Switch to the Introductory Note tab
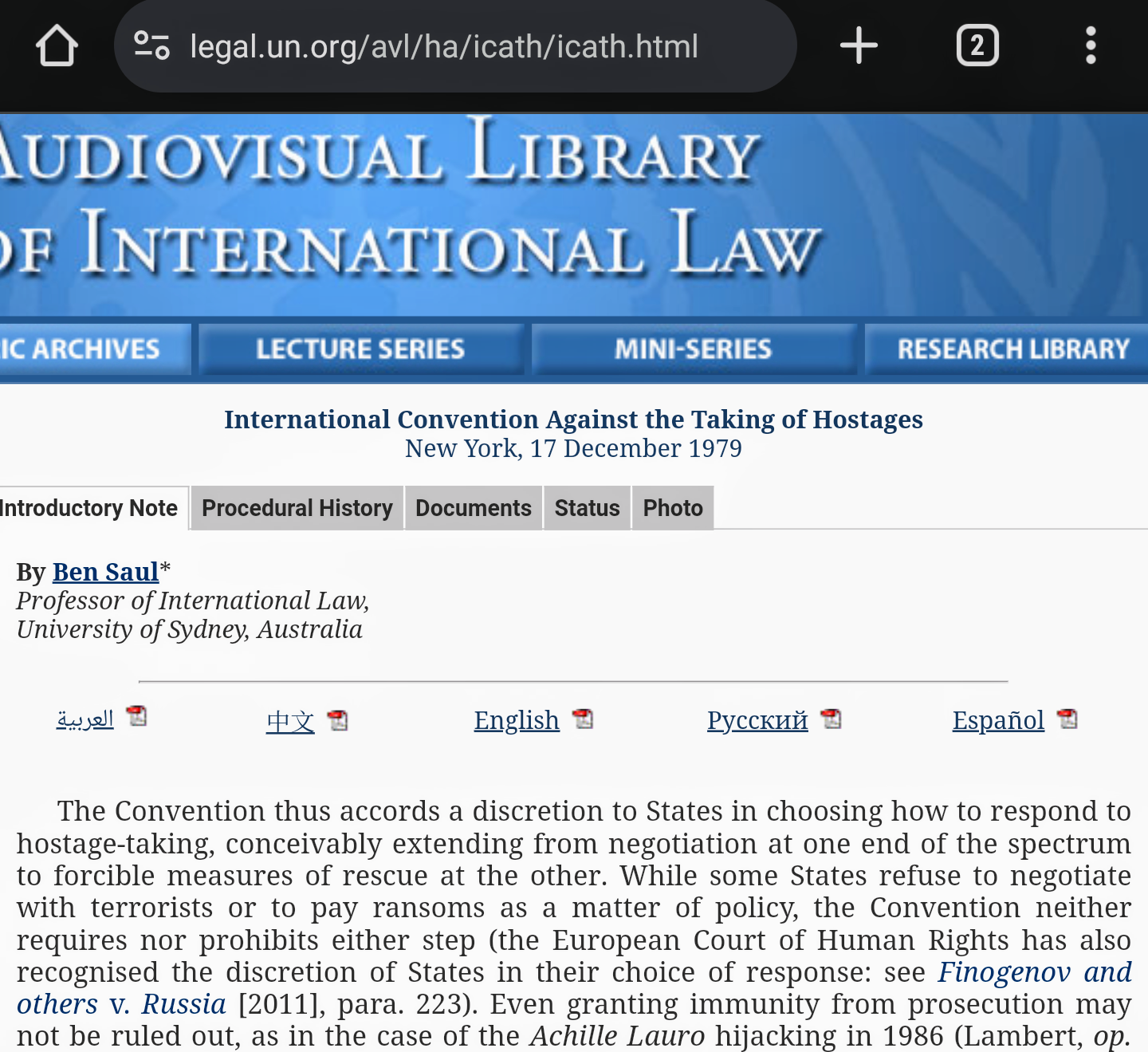The width and height of the screenshot is (1148, 1052). (x=93, y=508)
